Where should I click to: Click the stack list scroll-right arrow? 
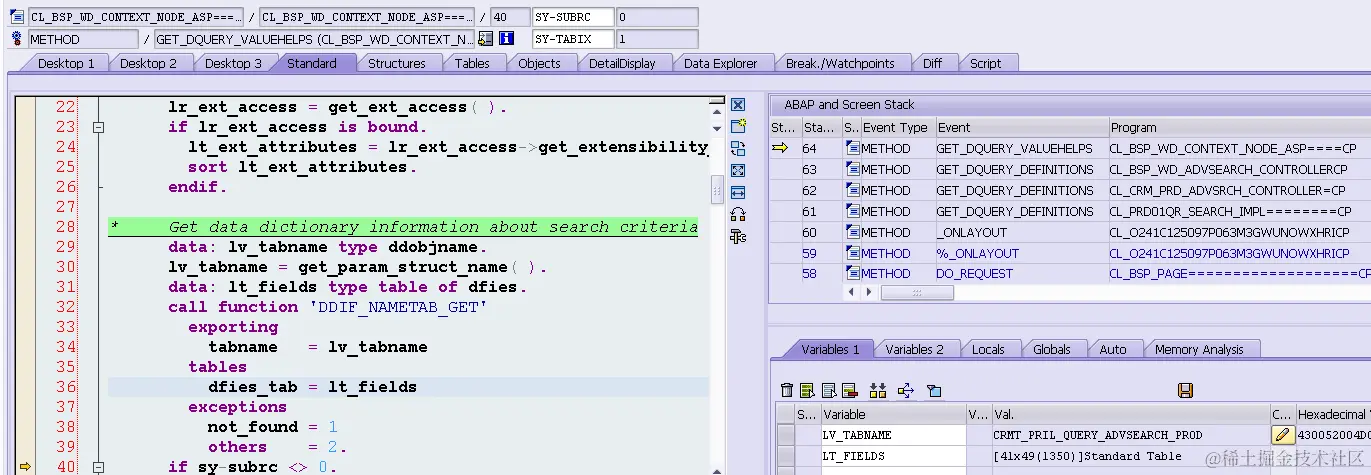(868, 293)
